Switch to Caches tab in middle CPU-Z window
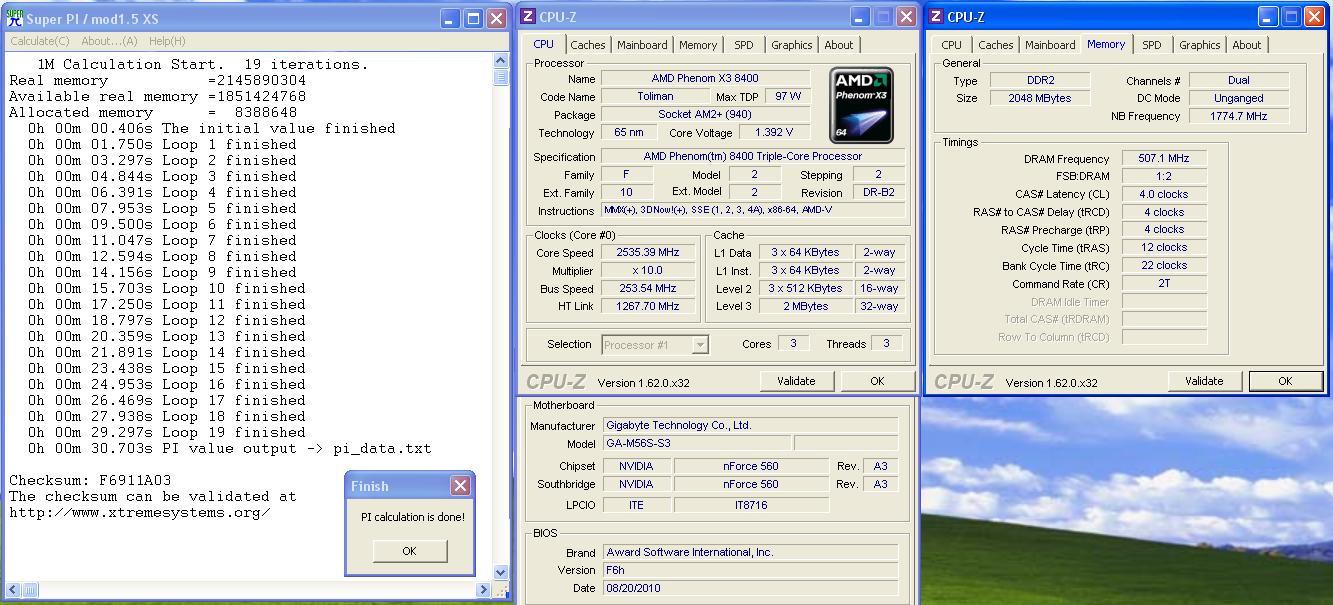 pos(587,45)
